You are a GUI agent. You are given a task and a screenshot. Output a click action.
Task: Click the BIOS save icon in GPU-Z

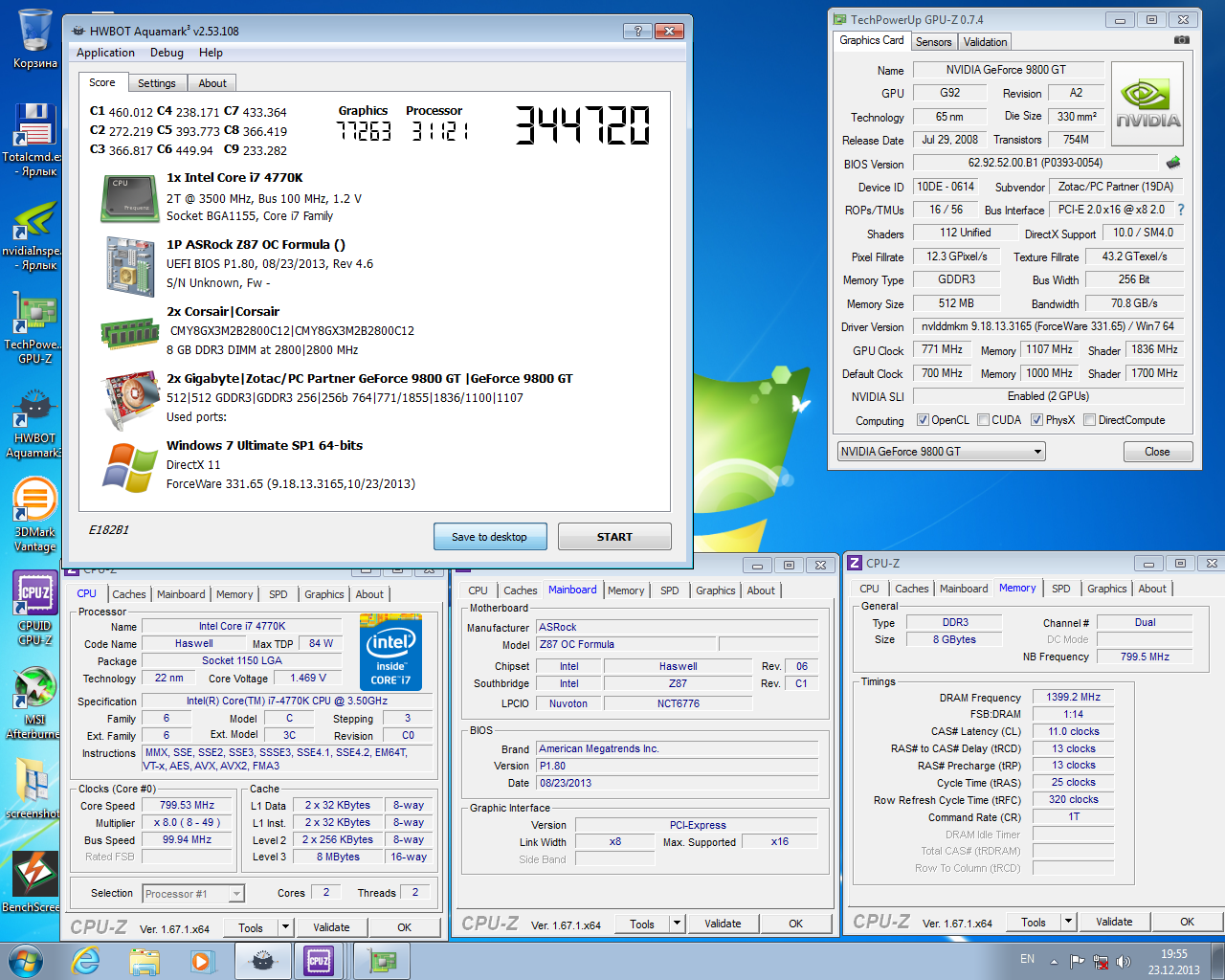pyautogui.click(x=1173, y=163)
